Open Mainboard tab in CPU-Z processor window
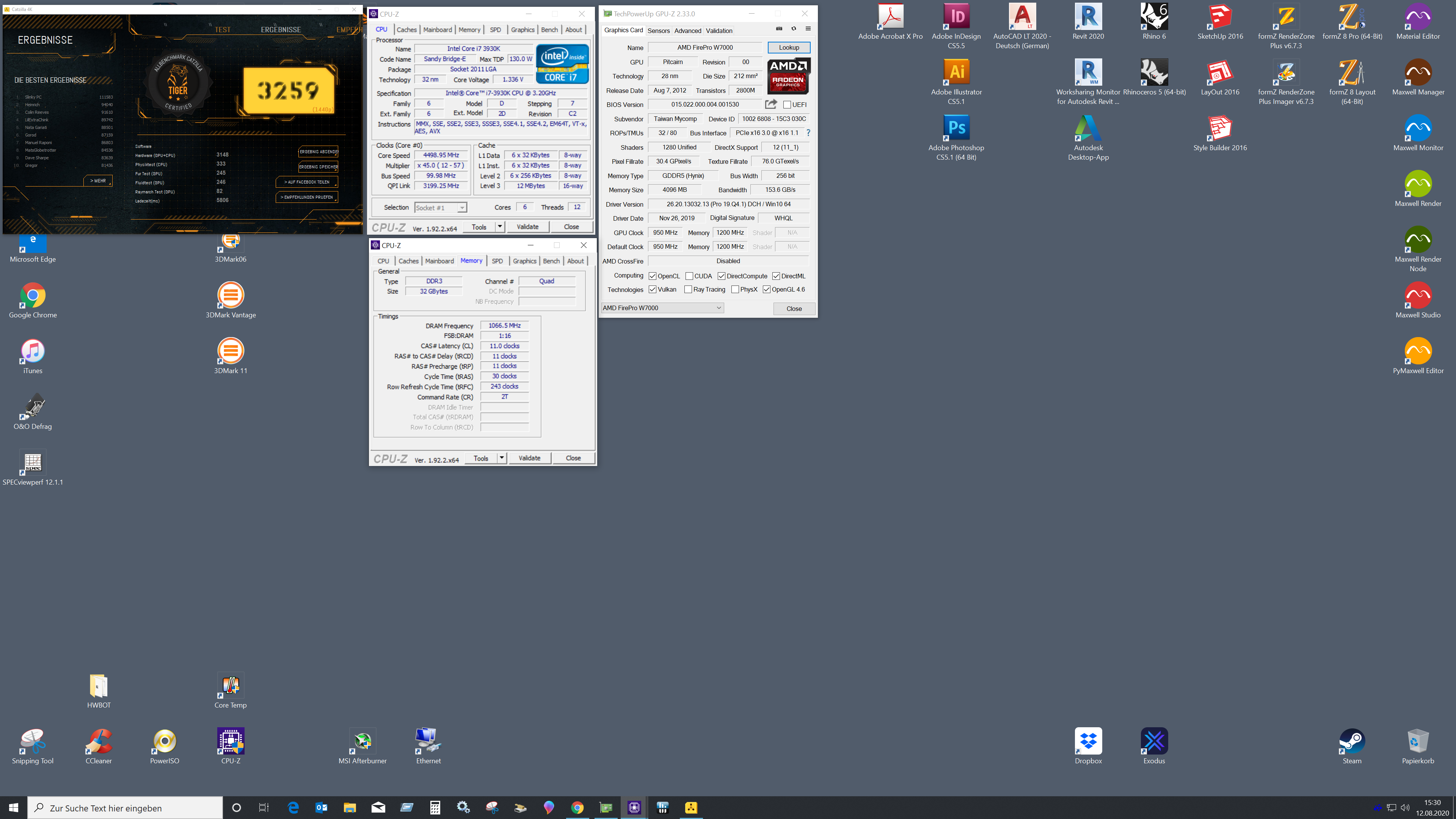 point(438,30)
